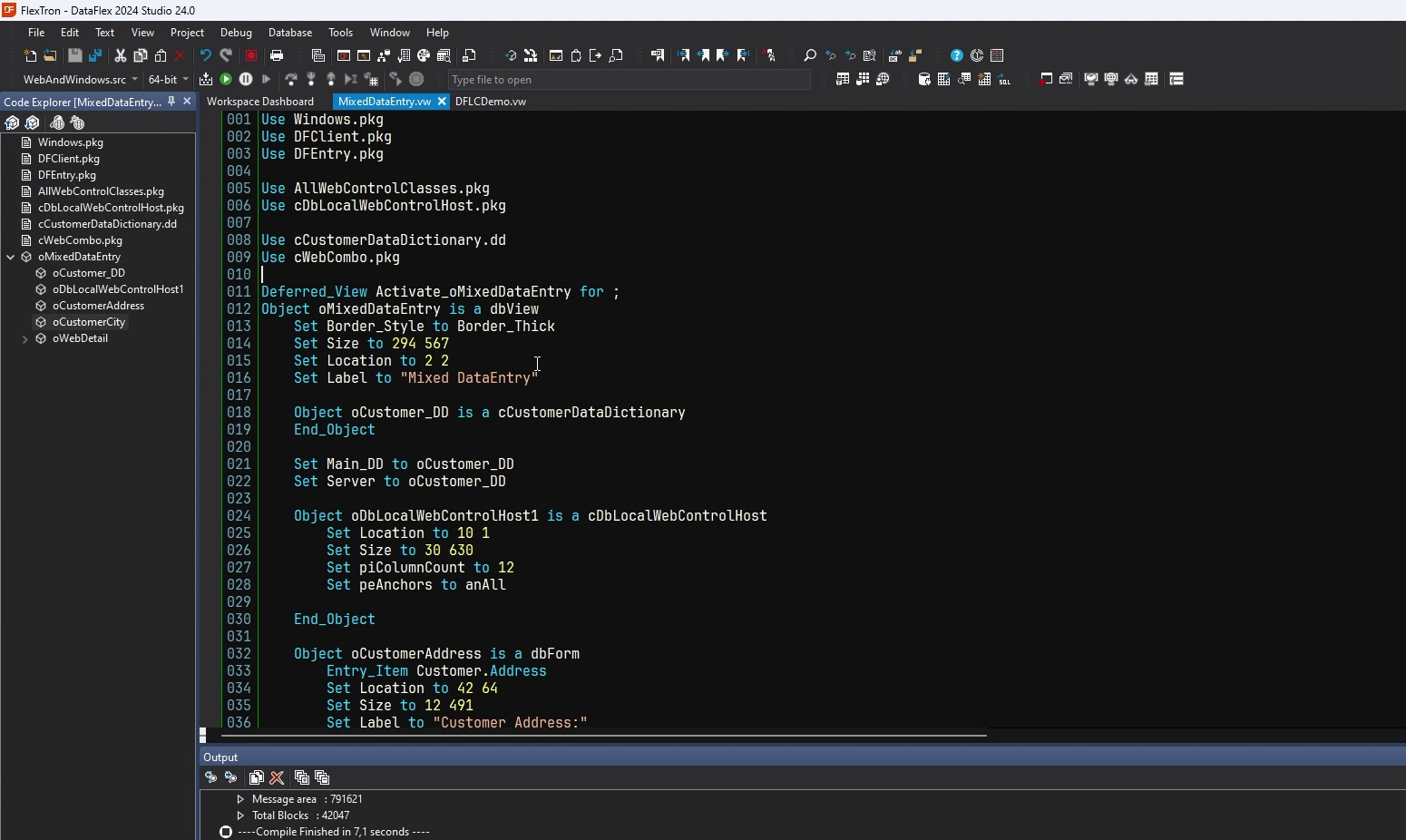Click the Cut scissors icon

[120, 56]
